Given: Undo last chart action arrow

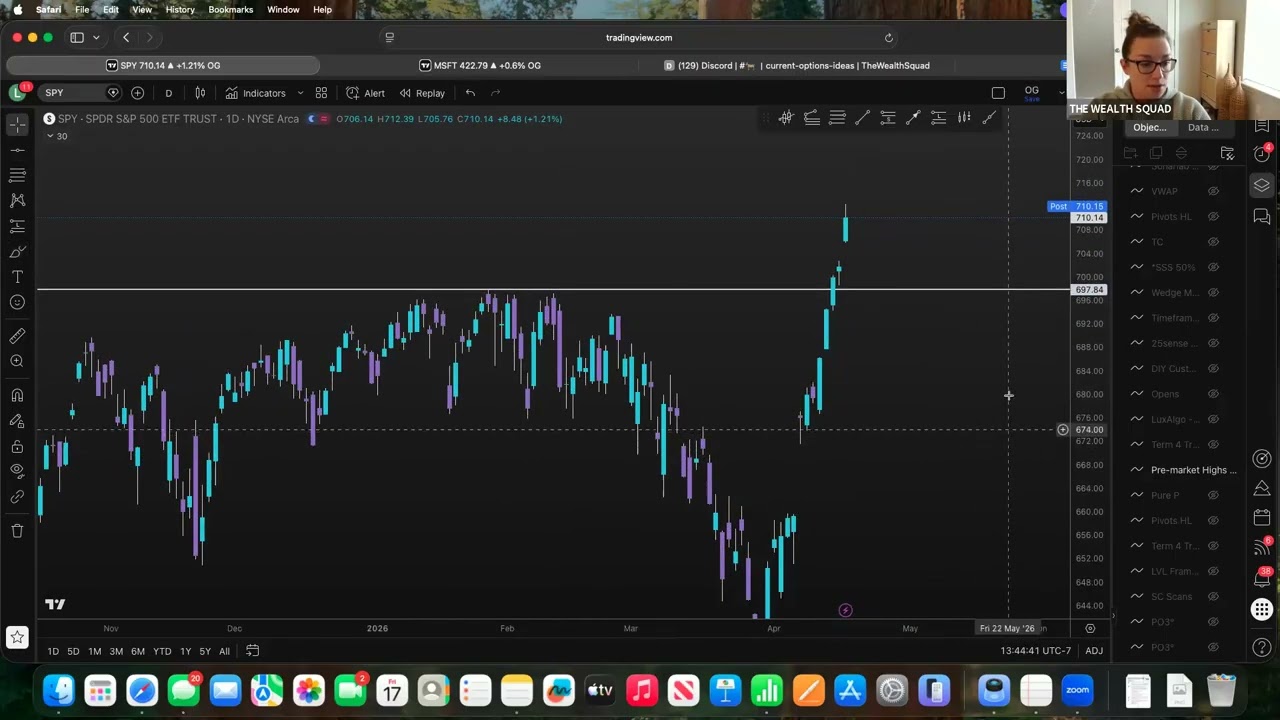Looking at the screenshot, I should tap(470, 93).
